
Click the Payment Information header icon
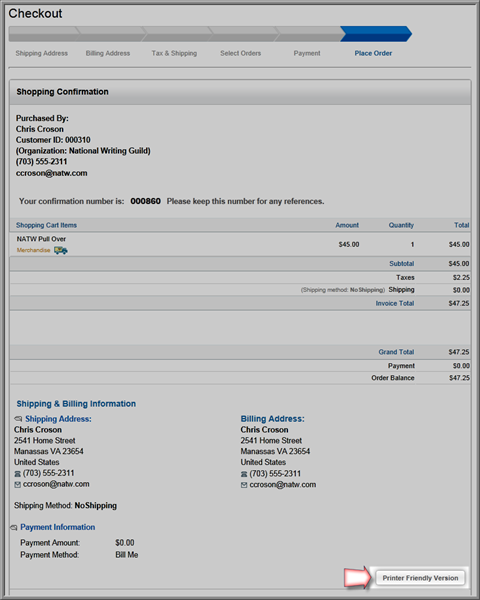tap(14, 528)
